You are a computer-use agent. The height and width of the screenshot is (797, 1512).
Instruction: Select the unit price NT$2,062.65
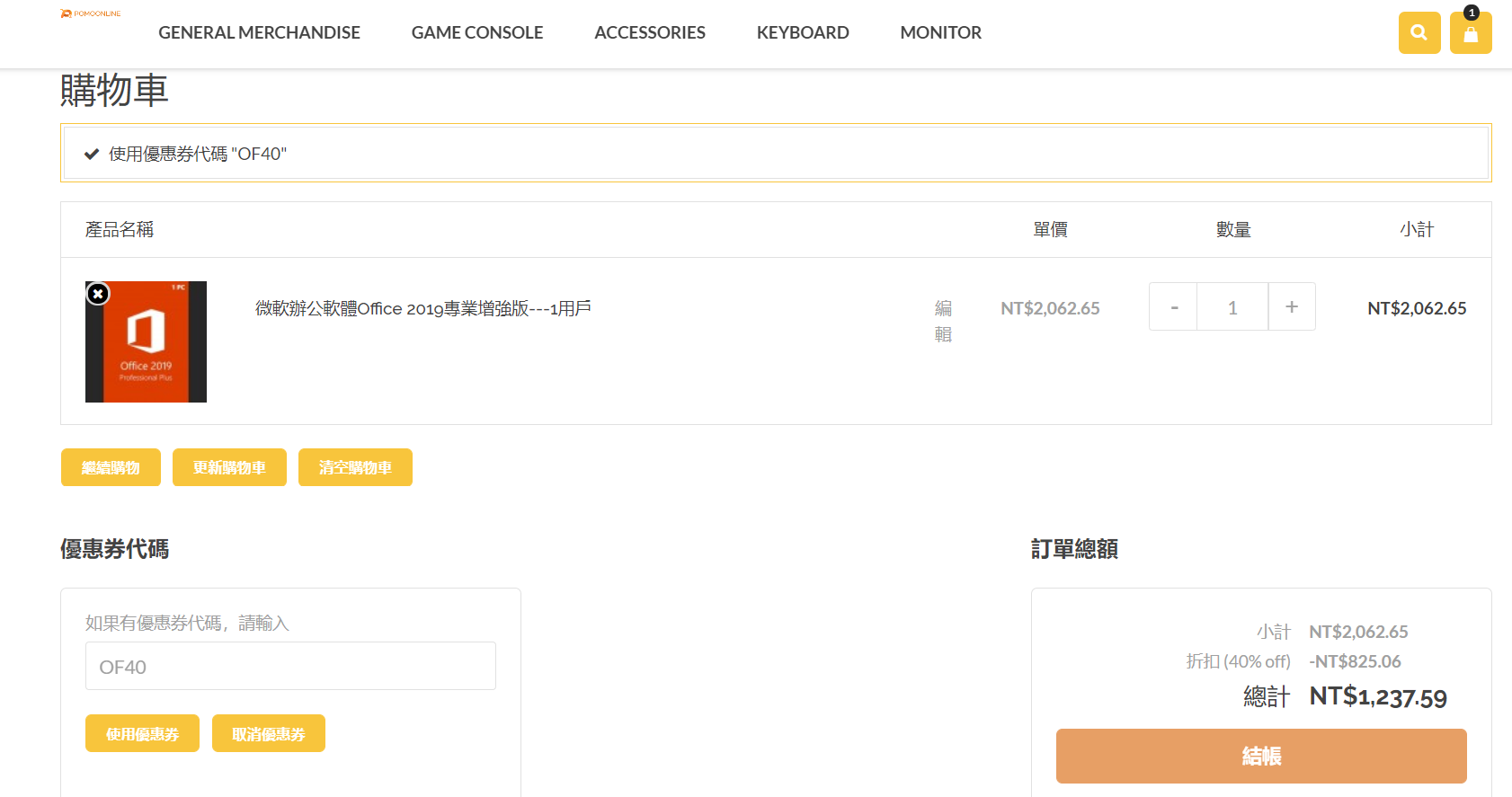point(1050,308)
